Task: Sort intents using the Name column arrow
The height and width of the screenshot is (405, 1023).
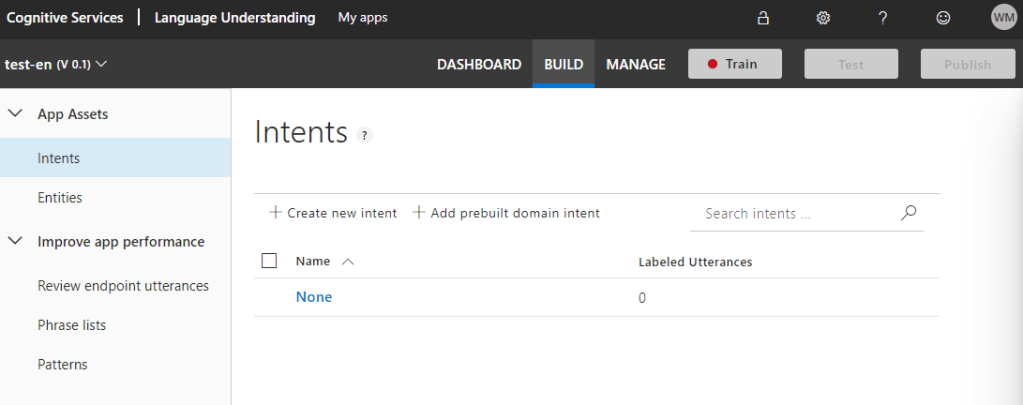Action: [348, 262]
